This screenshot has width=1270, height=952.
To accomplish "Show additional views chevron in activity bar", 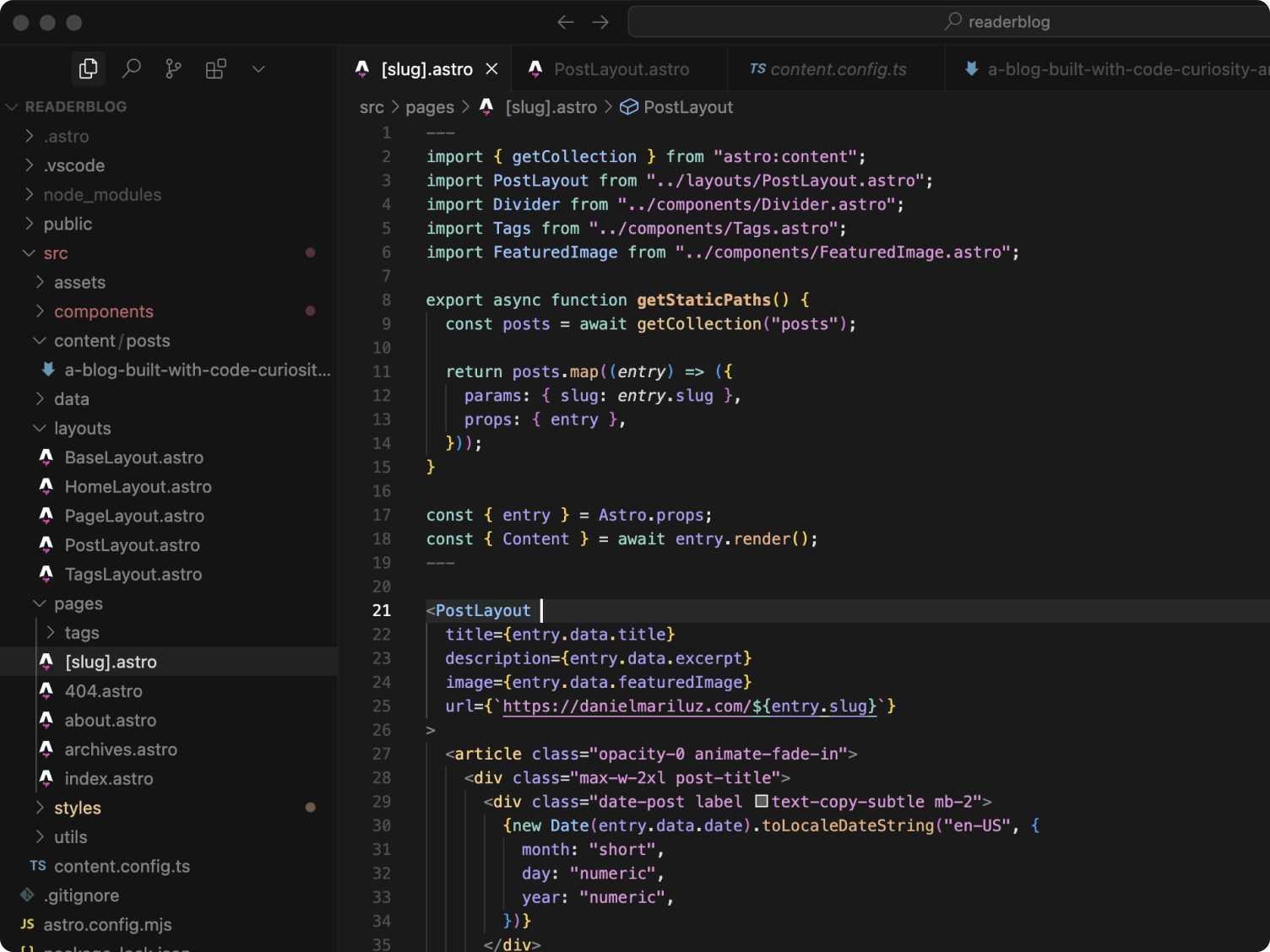I will click(258, 69).
